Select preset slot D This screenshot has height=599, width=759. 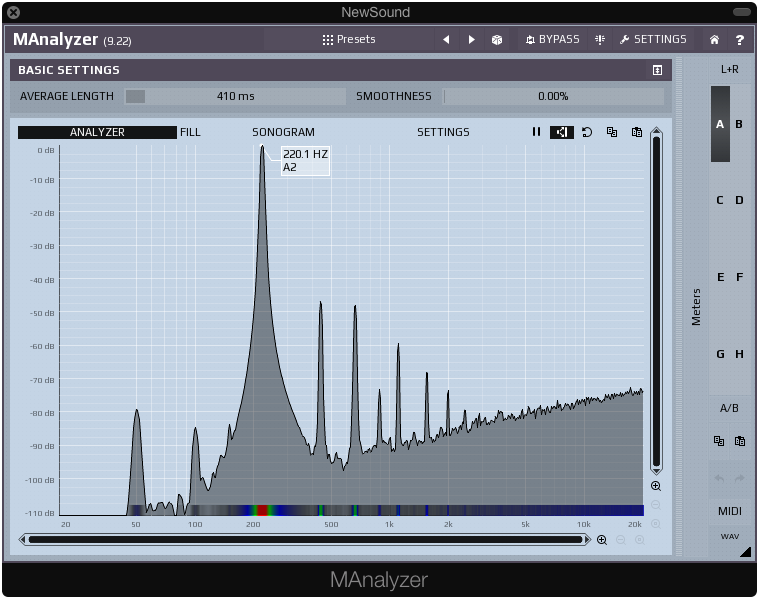[x=739, y=200]
